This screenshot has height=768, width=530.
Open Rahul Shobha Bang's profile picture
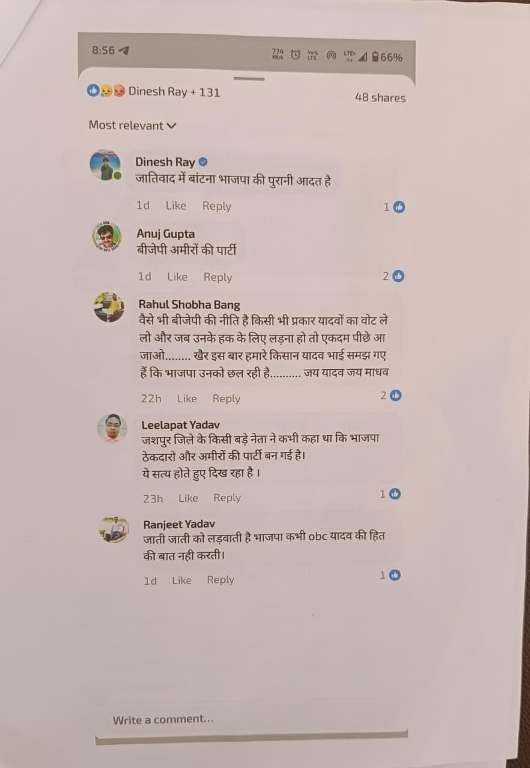click(109, 307)
